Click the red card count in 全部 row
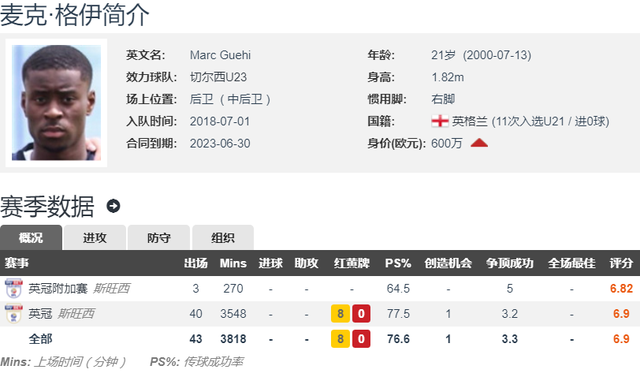The image size is (640, 377). pyautogui.click(x=361, y=339)
